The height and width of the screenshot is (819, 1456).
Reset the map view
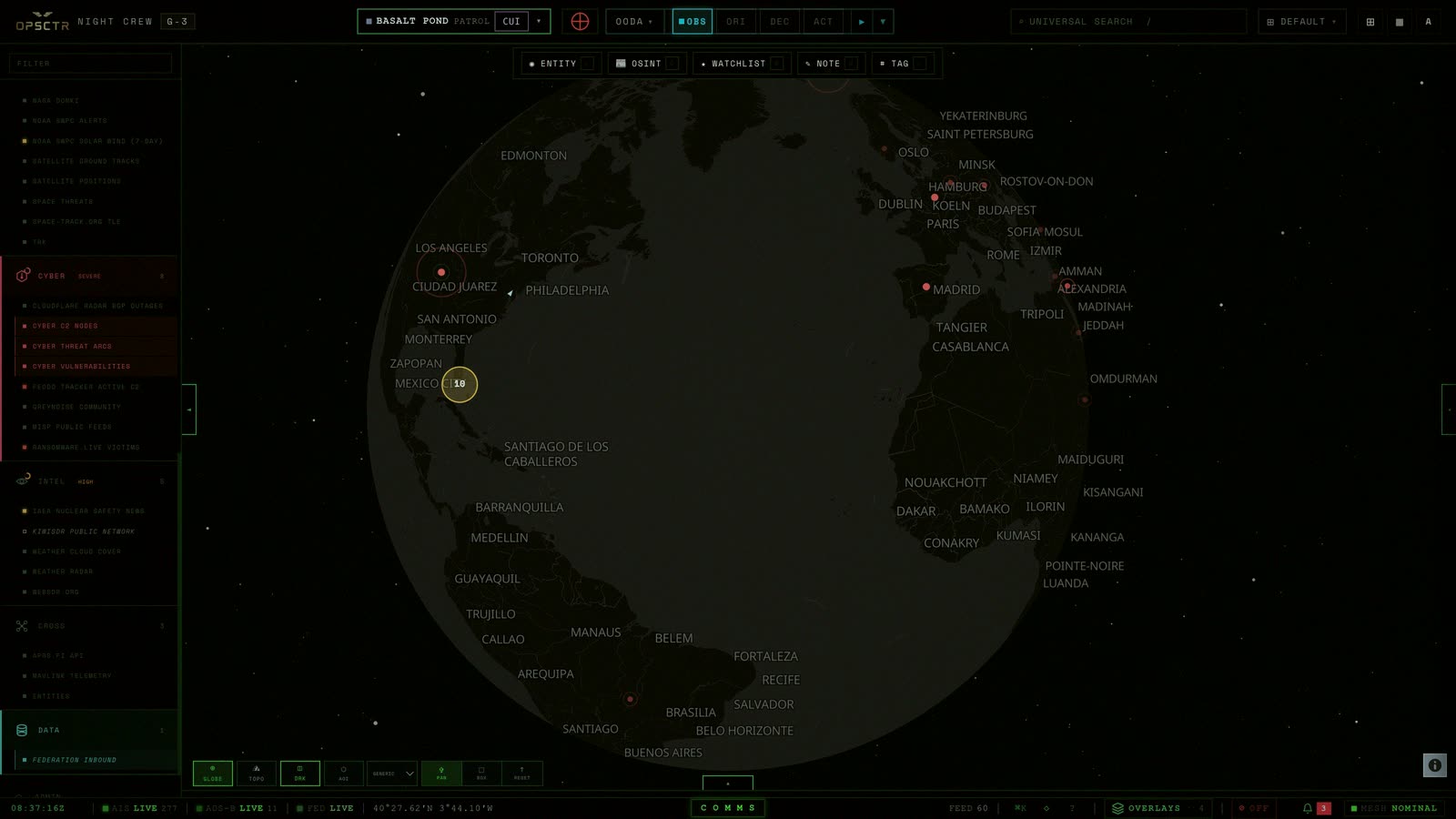[x=521, y=773]
